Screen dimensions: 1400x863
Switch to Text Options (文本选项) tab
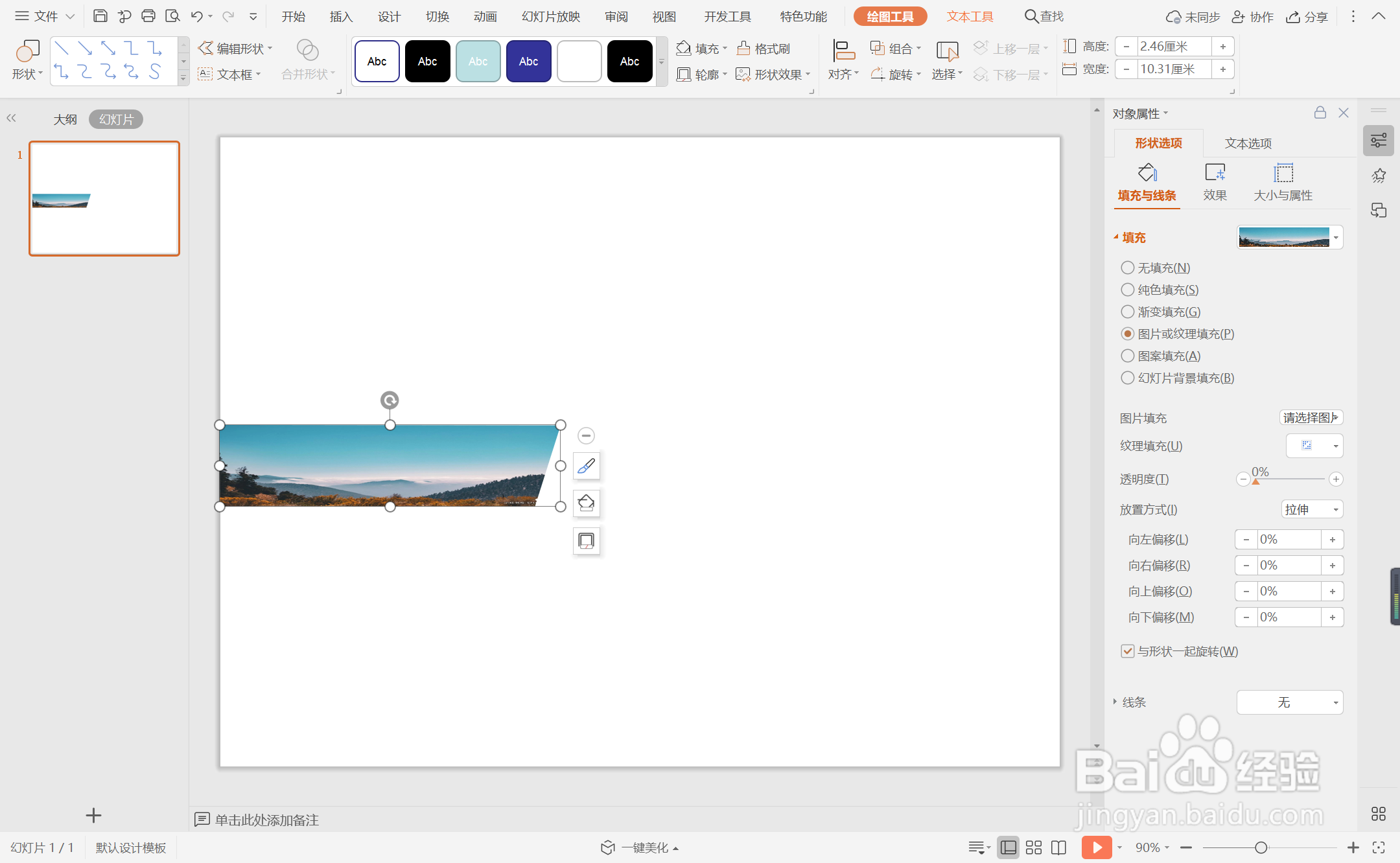click(1248, 143)
